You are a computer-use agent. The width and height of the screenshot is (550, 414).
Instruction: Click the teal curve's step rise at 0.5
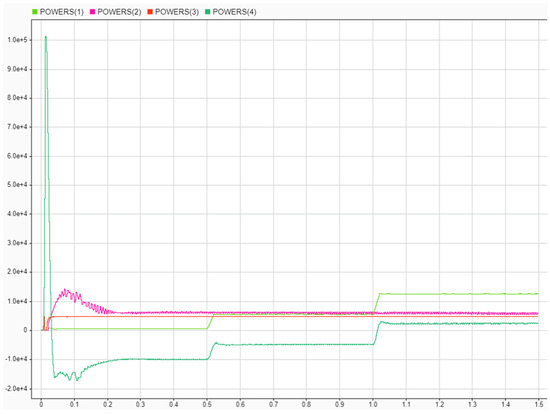click(x=212, y=351)
